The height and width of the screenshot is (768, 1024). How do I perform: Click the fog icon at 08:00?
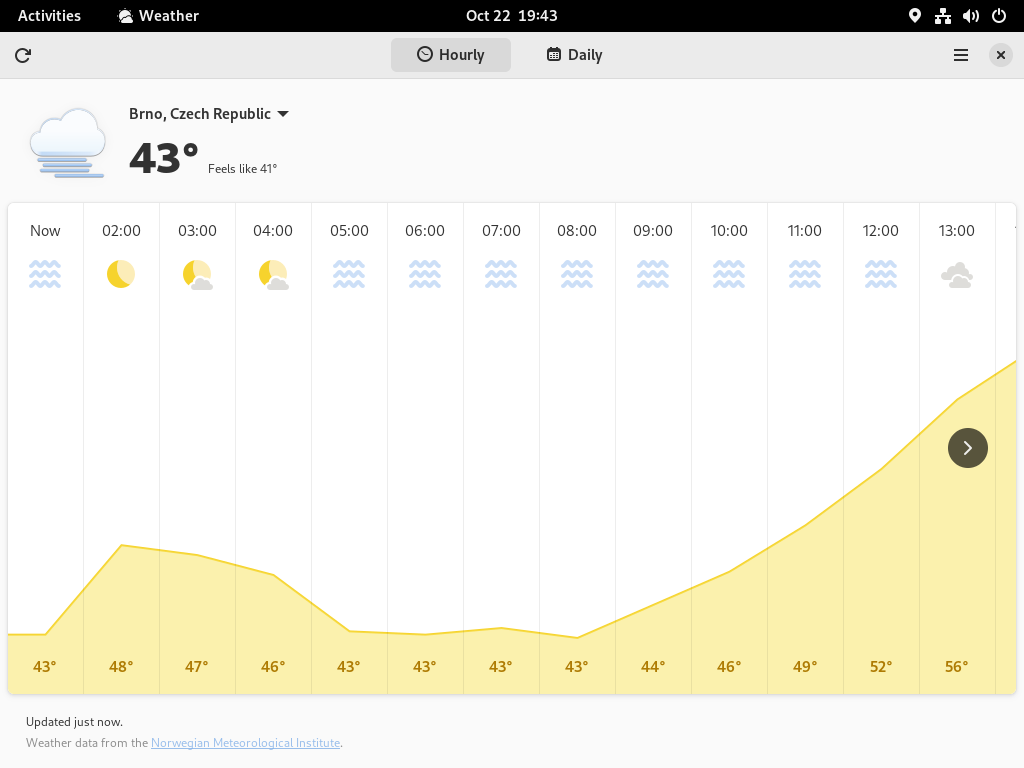[577, 274]
